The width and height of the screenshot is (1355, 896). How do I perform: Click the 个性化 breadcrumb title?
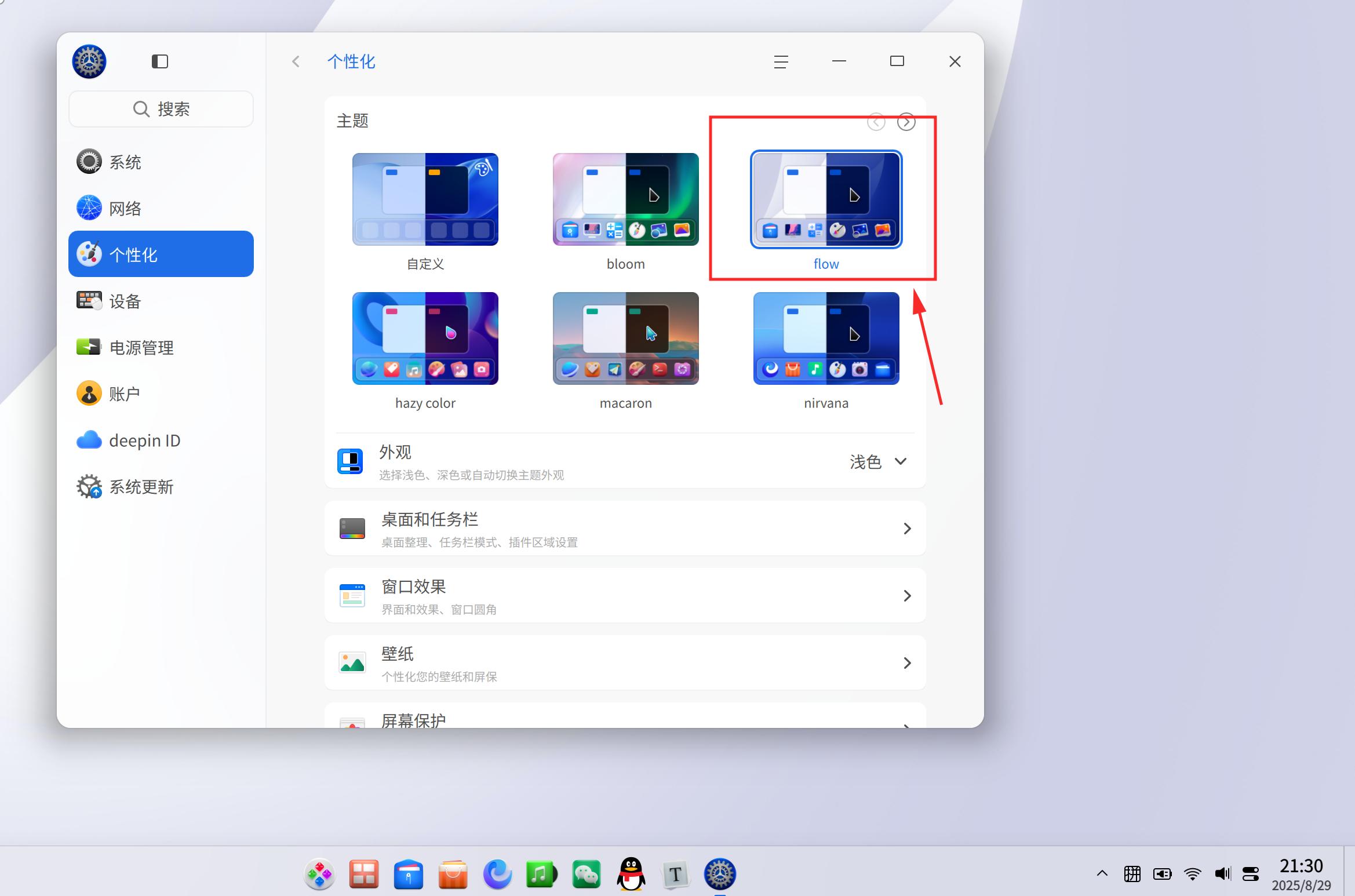351,61
